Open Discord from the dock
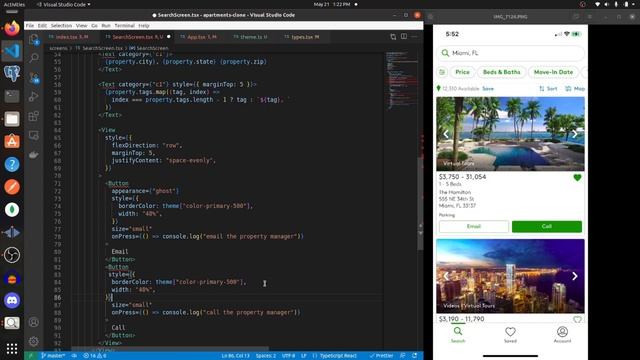The image size is (640, 360). (12, 300)
